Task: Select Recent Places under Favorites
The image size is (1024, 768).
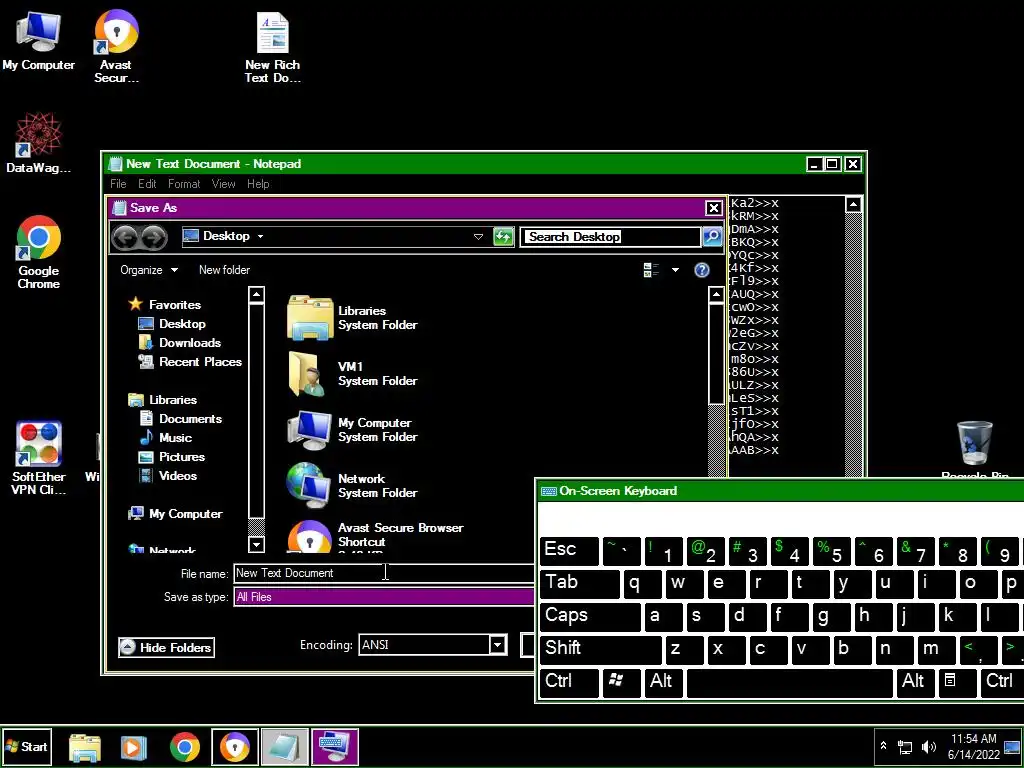Action: pyautogui.click(x=190, y=362)
